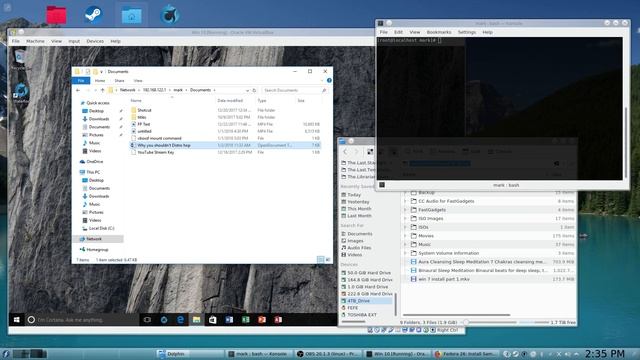
Task: Open the Bookmarks menu in Konsole
Action: 439,32
